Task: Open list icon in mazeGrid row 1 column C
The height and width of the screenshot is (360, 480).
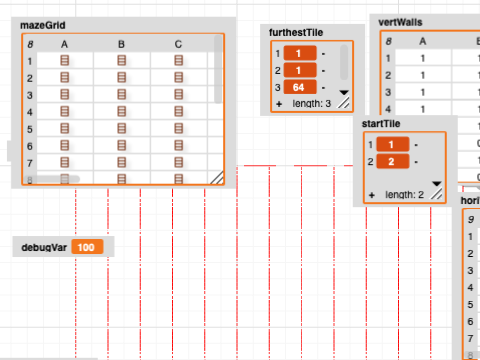Action: (179, 61)
